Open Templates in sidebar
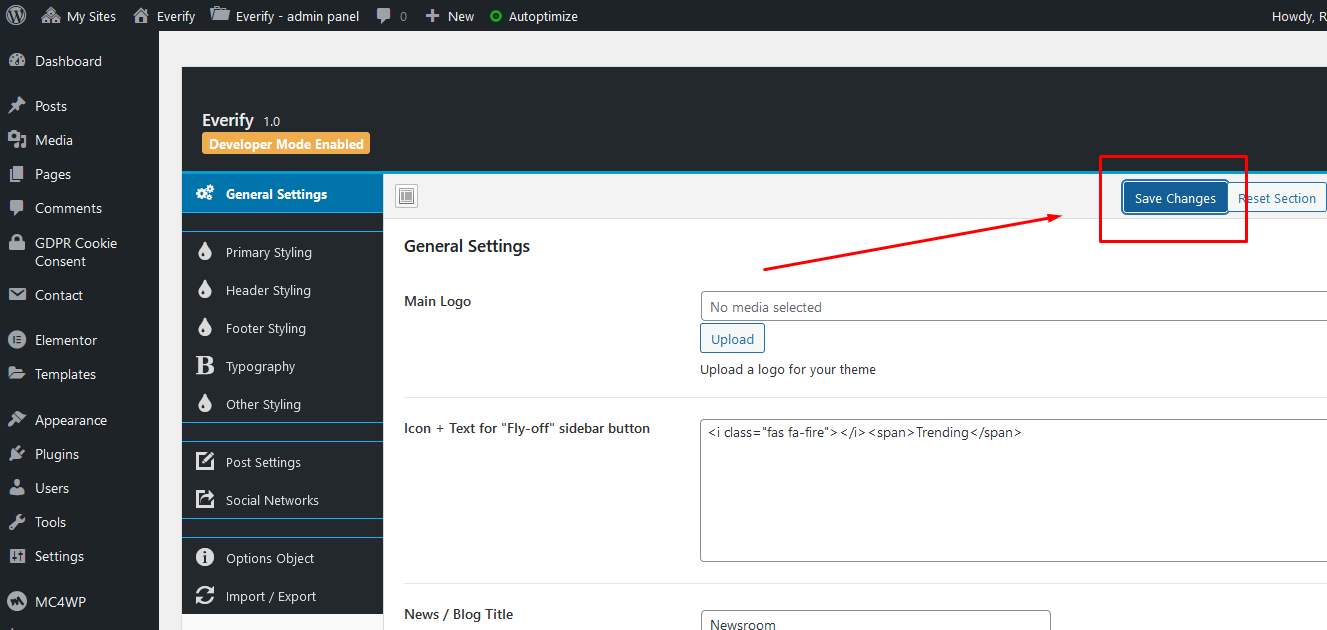The image size is (1327, 630). coord(65,374)
